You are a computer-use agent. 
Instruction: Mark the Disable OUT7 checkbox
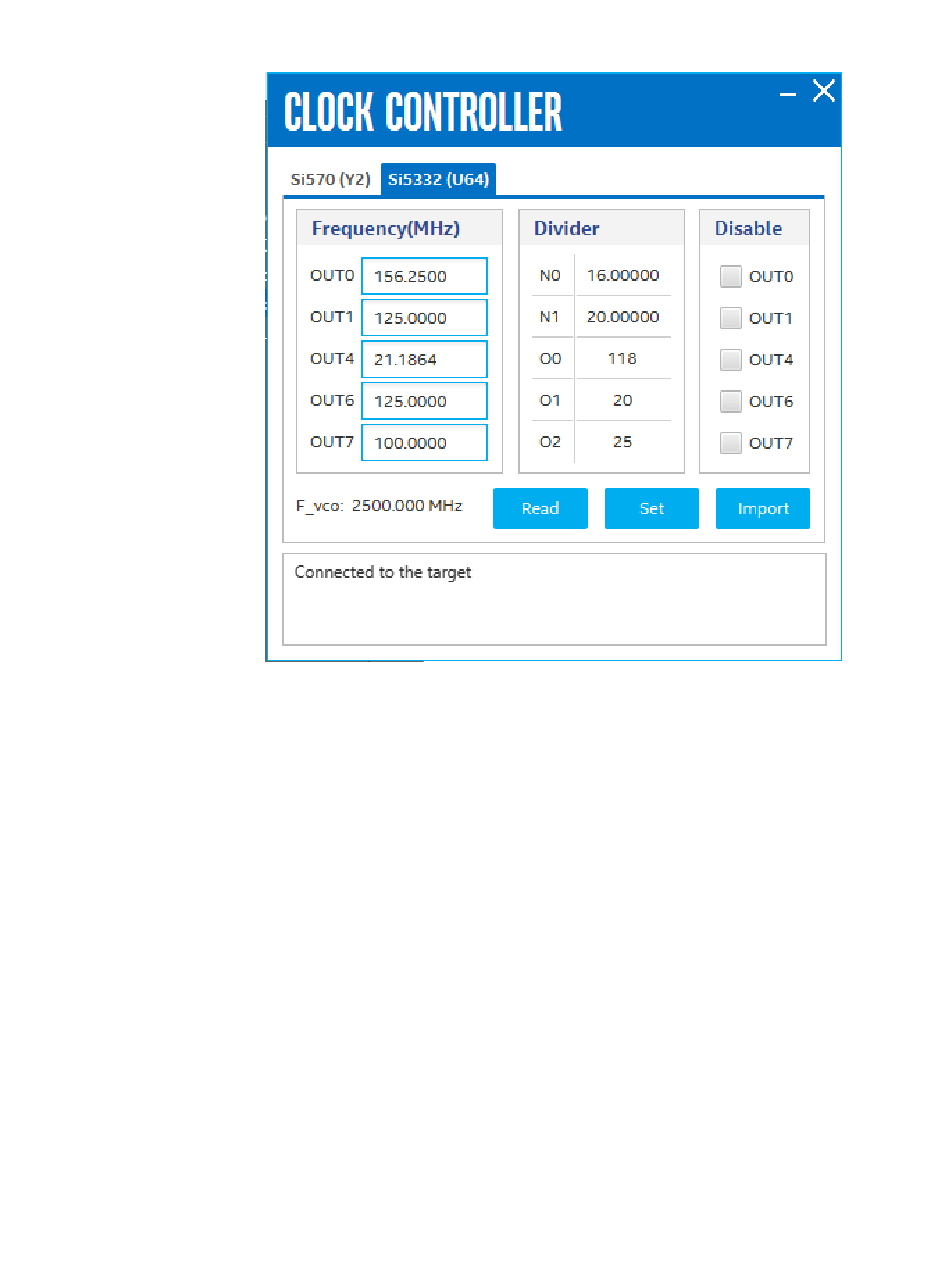pyautogui.click(x=731, y=443)
